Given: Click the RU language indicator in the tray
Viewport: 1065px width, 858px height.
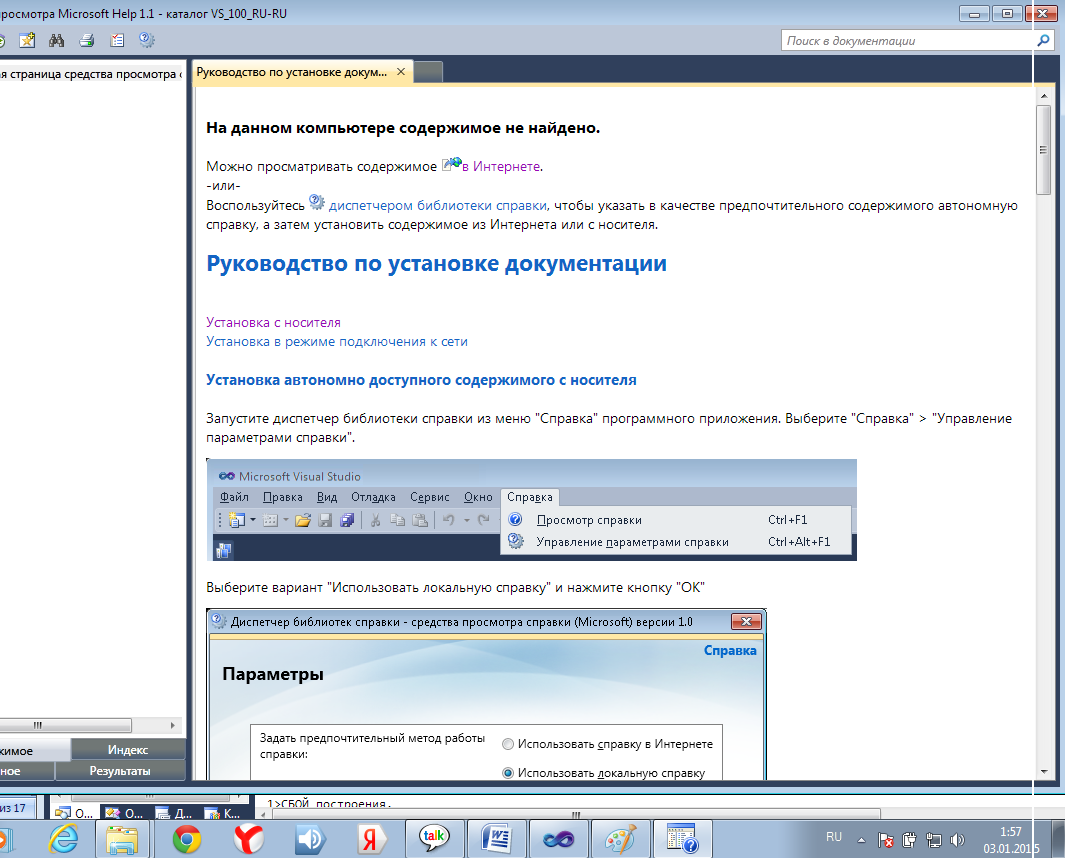Looking at the screenshot, I should [834, 838].
